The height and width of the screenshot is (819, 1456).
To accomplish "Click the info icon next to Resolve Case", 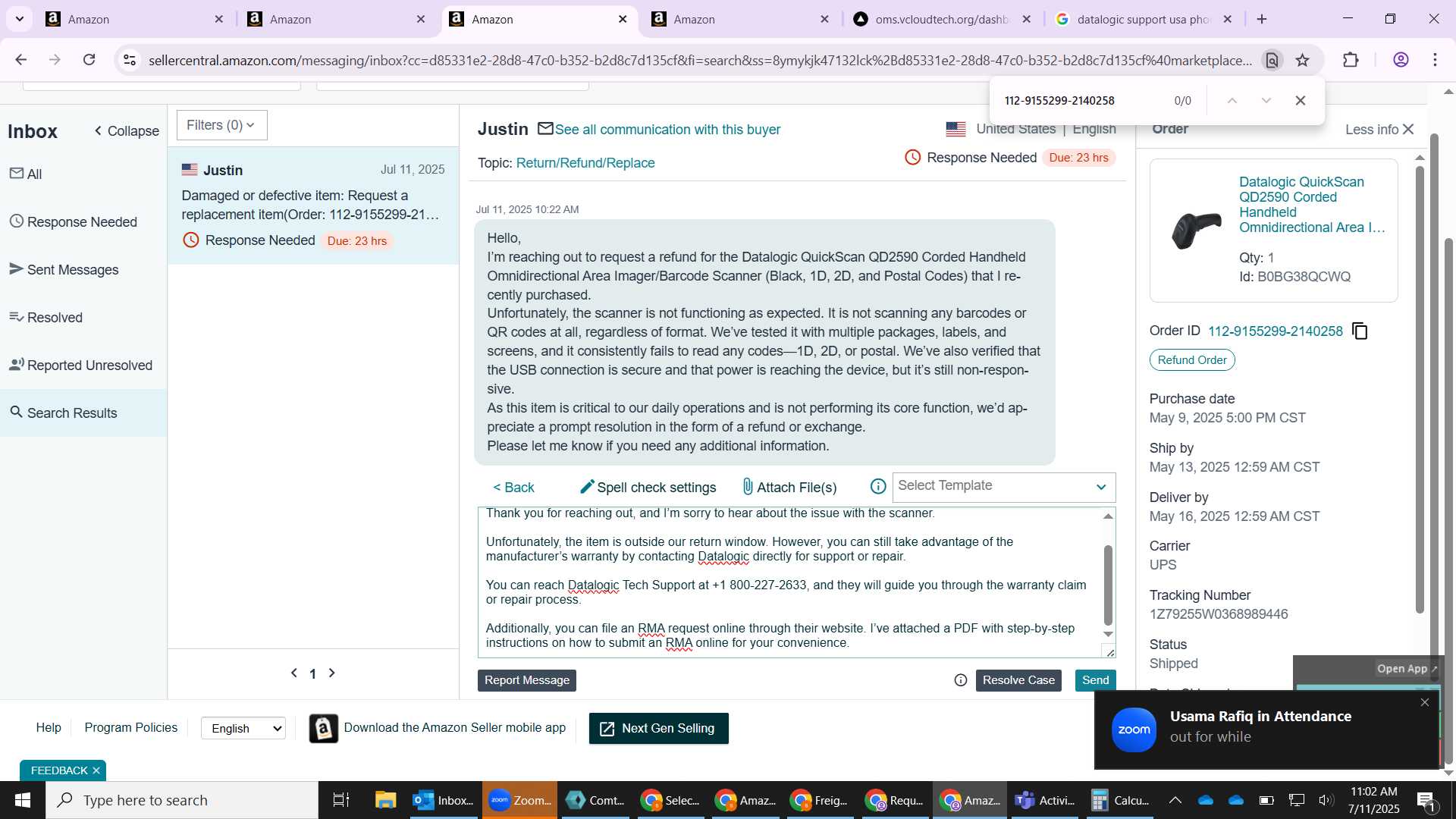I will coord(961,680).
